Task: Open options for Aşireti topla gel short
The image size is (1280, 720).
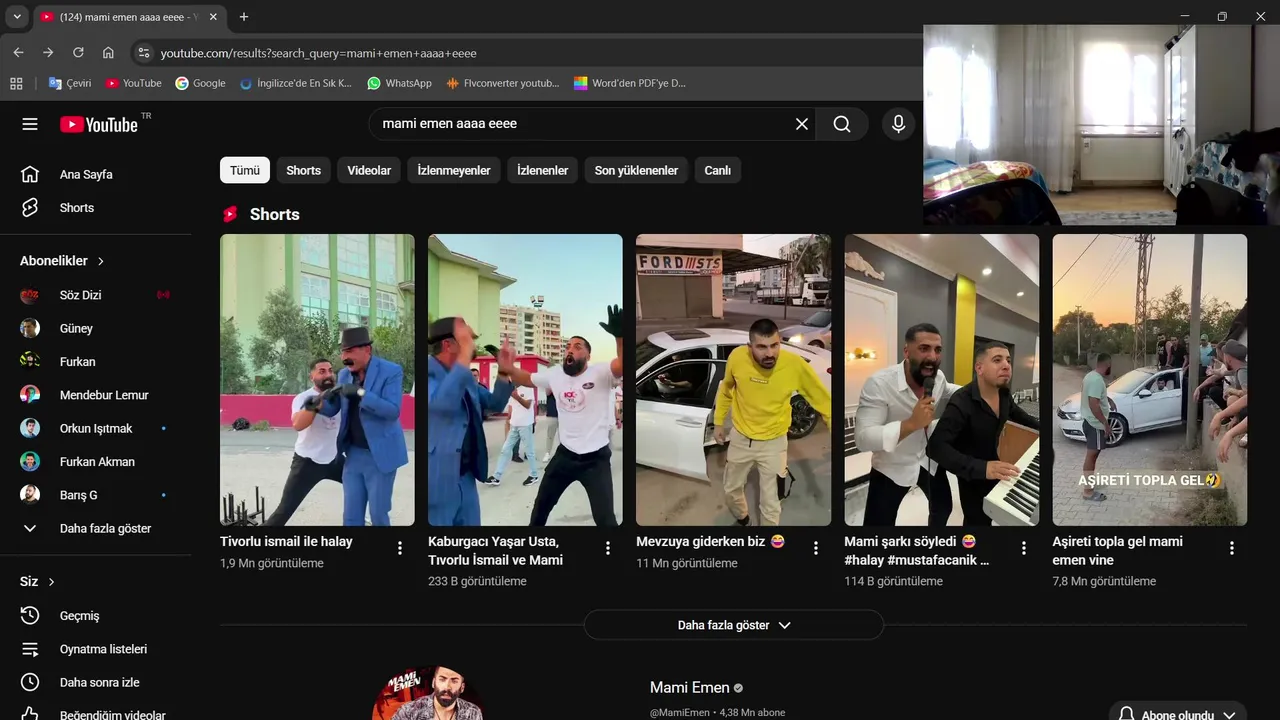Action: pyautogui.click(x=1232, y=548)
